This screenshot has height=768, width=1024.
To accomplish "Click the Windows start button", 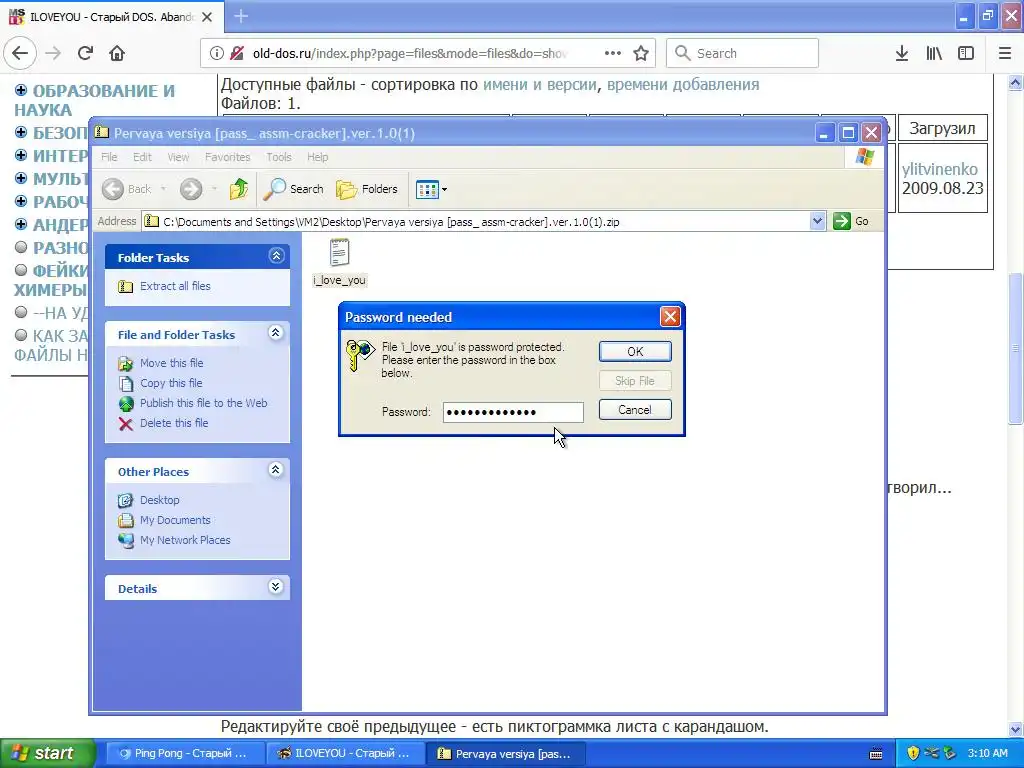I will pos(47,753).
